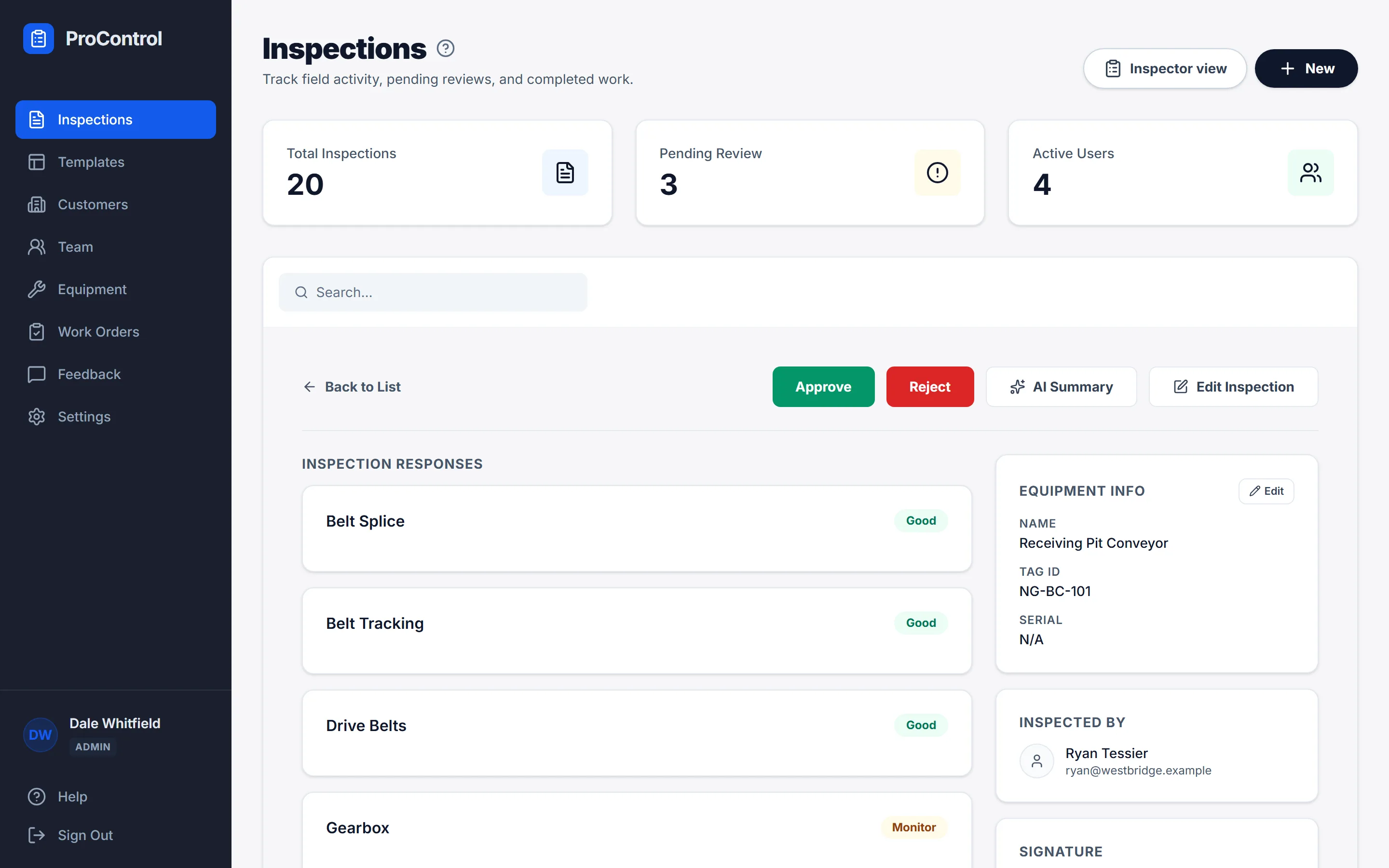Select the Belt Splice response card
This screenshot has width=1389, height=868.
coord(637,529)
